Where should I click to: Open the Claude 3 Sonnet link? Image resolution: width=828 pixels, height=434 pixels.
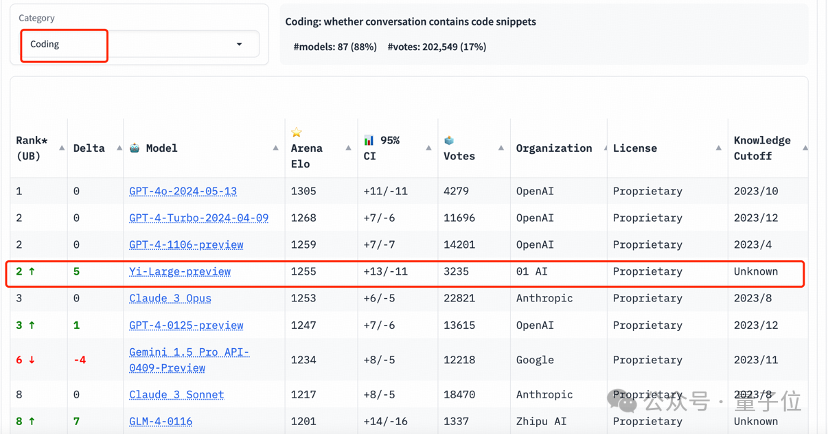[x=176, y=394]
